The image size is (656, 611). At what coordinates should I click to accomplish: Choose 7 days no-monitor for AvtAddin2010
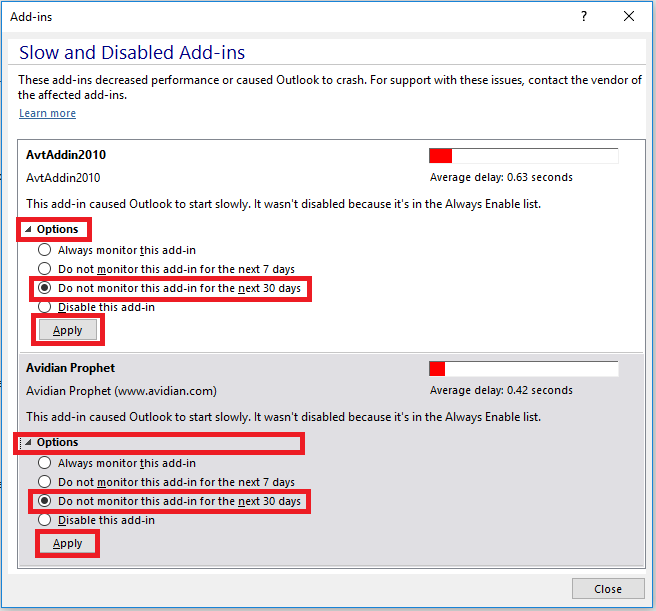[166, 269]
